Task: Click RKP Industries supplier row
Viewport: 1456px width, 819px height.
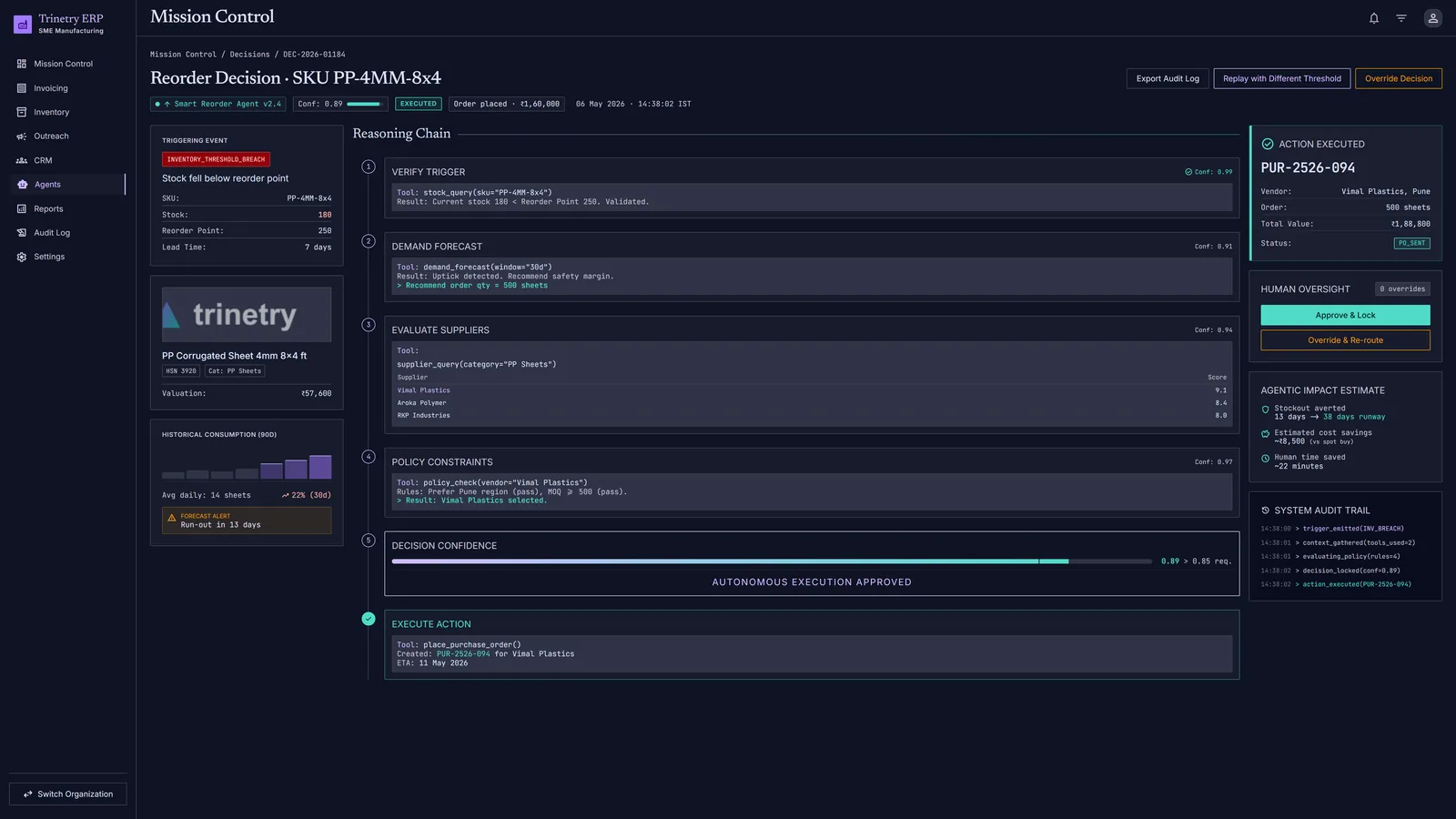Action: click(x=812, y=416)
